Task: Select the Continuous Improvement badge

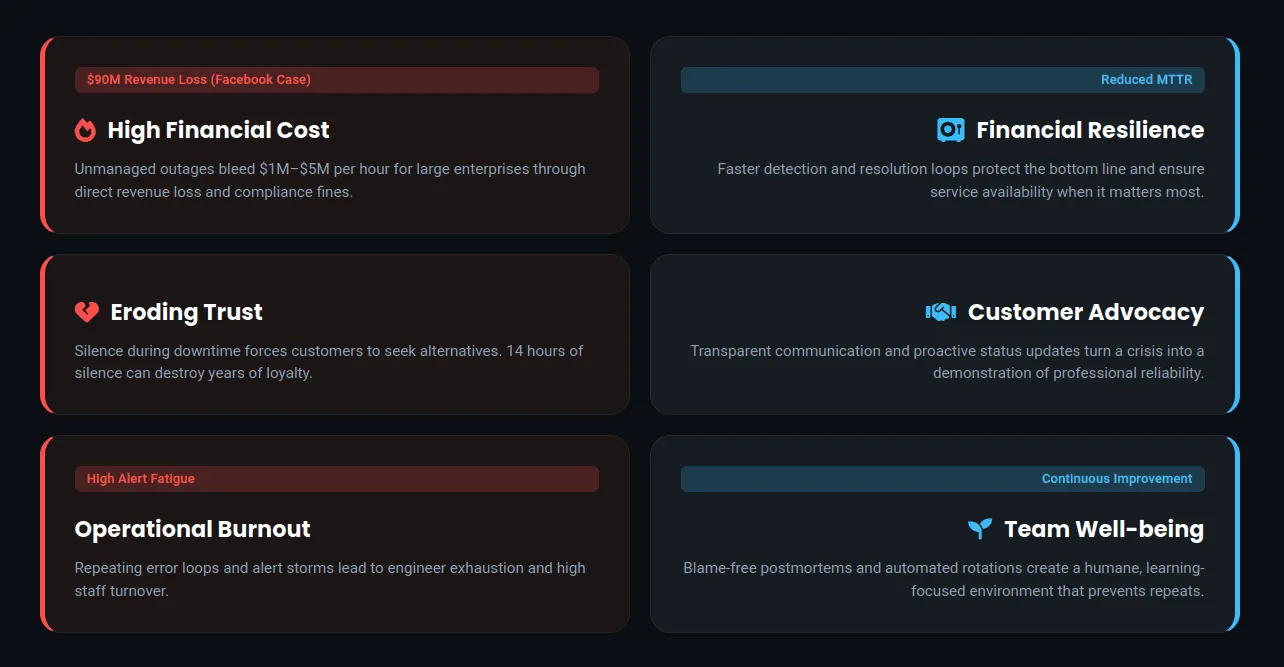Action: coord(1116,479)
